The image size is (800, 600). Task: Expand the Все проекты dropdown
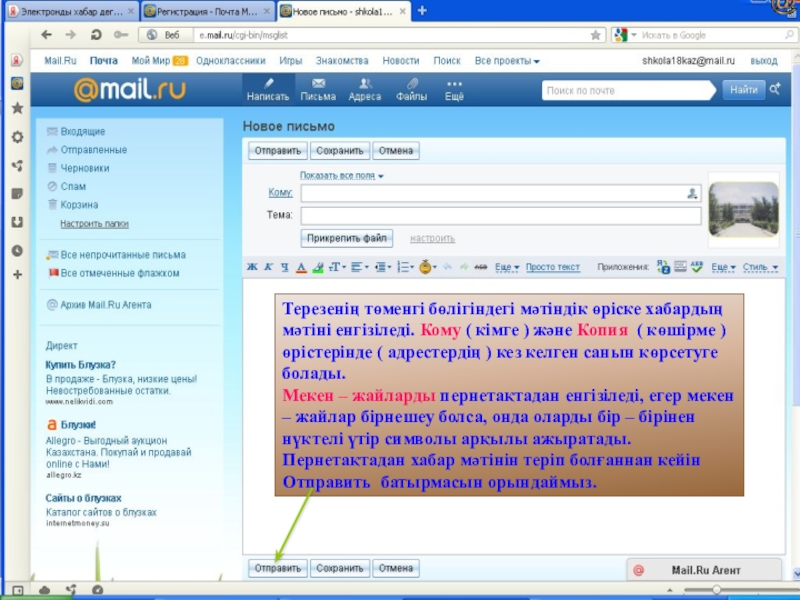coord(507,61)
